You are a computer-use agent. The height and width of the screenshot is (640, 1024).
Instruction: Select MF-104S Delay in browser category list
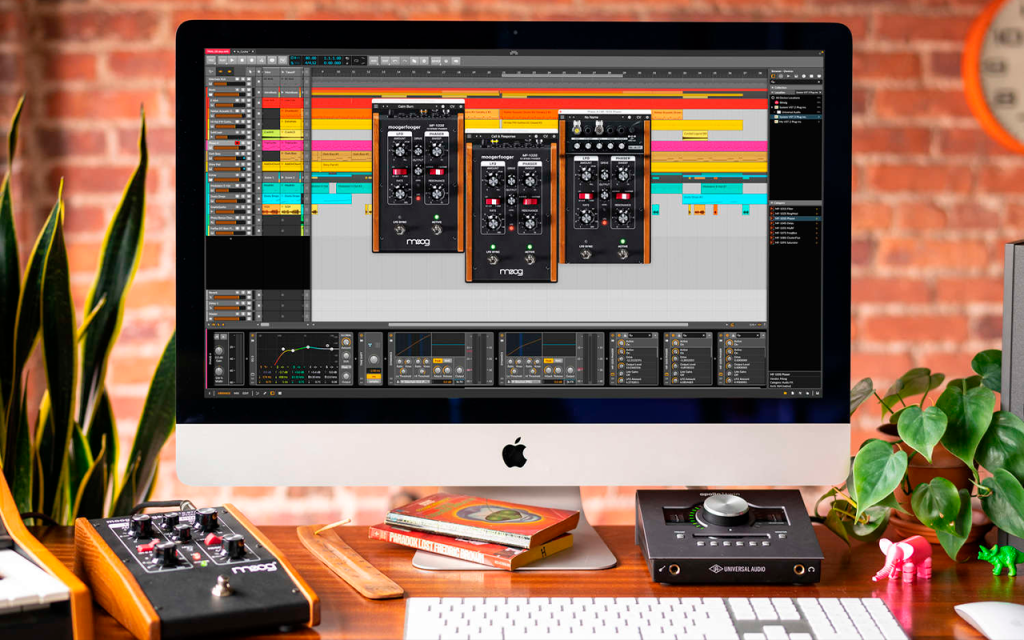pos(795,223)
